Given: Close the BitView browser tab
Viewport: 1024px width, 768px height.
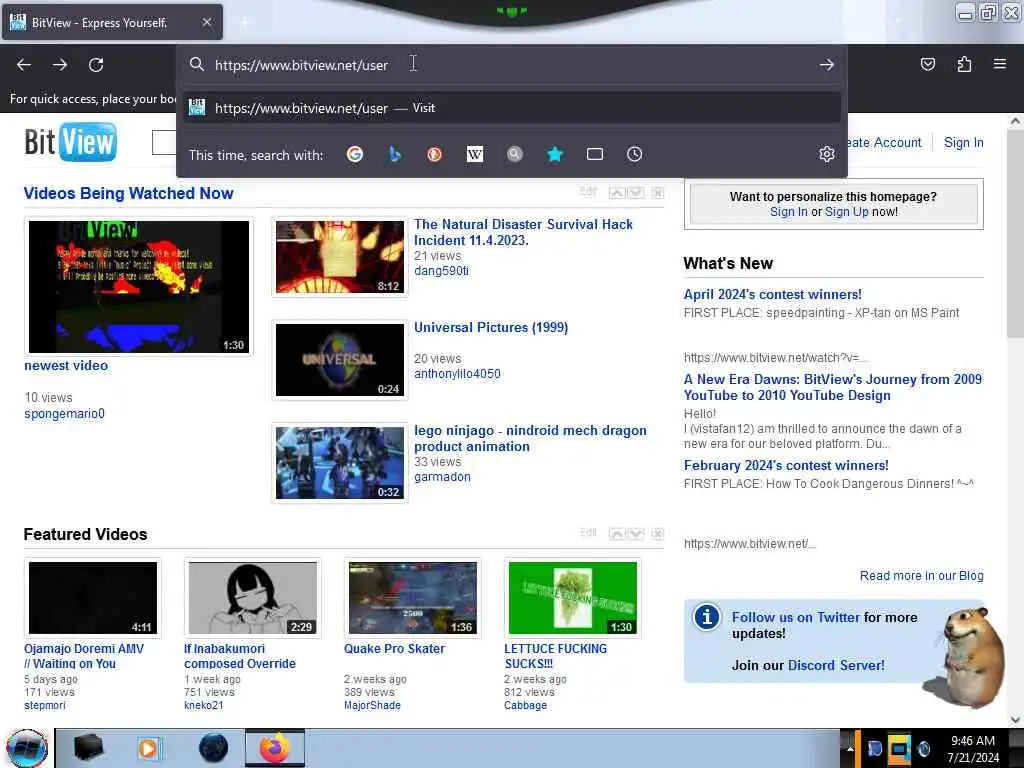Looking at the screenshot, I should pyautogui.click(x=207, y=22).
